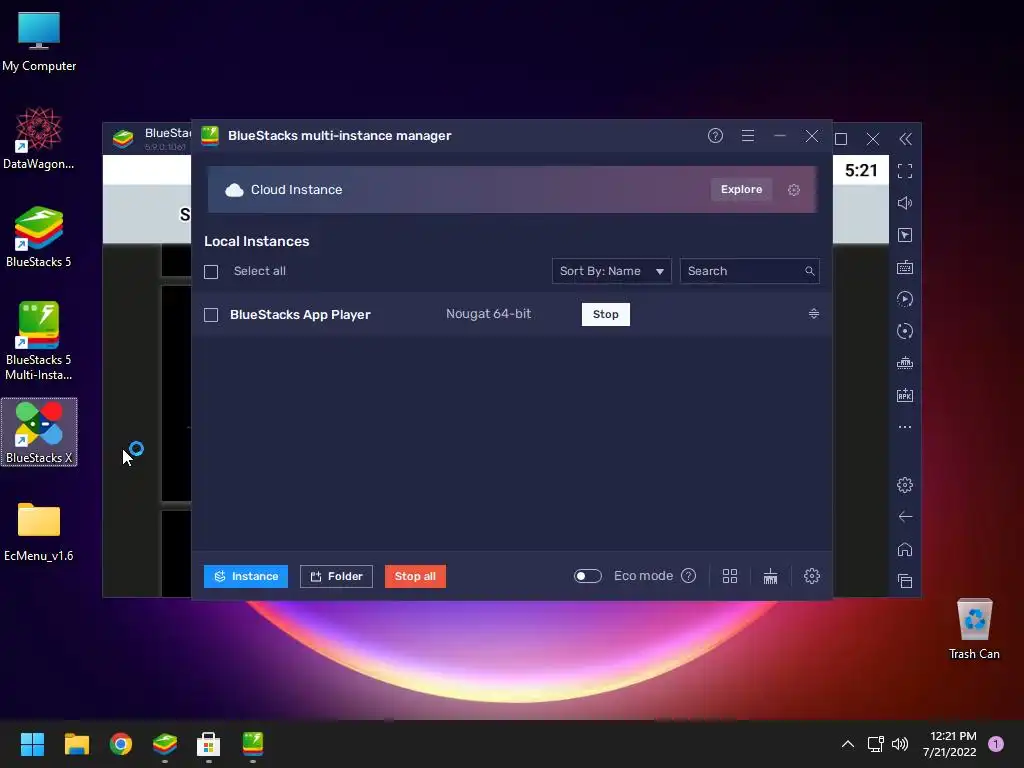This screenshot has height=768, width=1024.
Task: Click multi-instance manager taskbar icon
Action: [x=253, y=744]
